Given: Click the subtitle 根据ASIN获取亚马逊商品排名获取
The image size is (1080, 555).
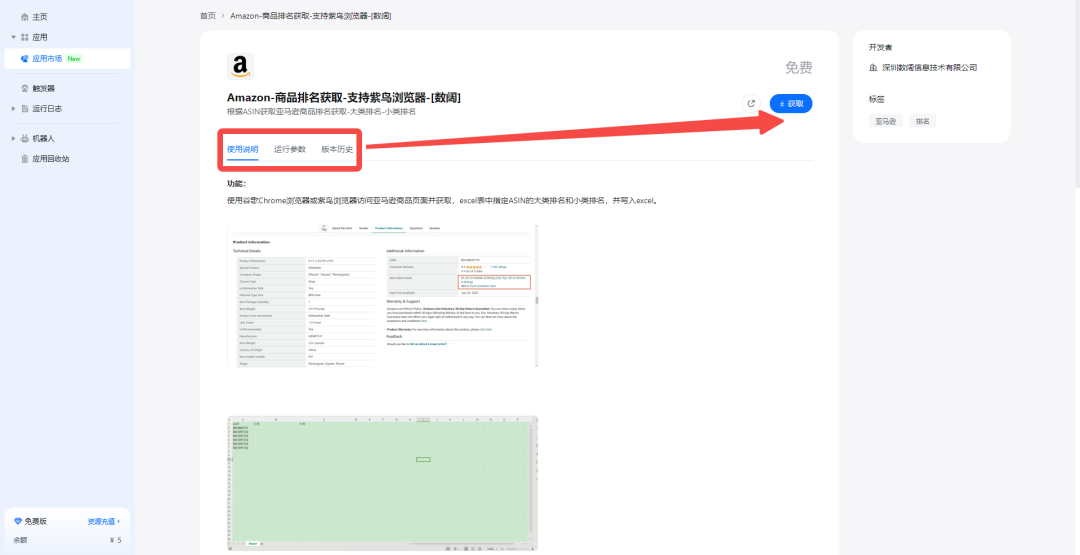Looking at the screenshot, I should [321, 112].
